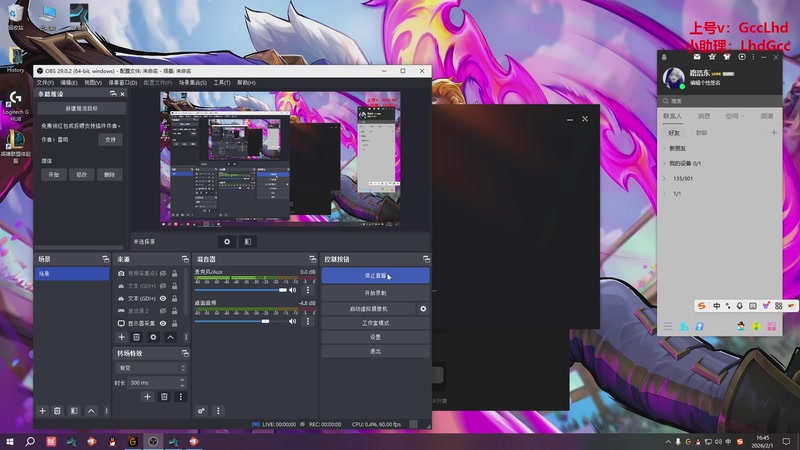800x450 pixels.
Task: Open OBS icon on Windows taskbar
Action: (x=153, y=441)
